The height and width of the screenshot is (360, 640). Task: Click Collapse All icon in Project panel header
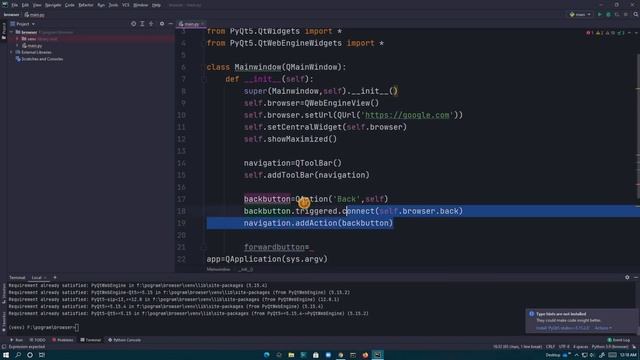coord(151,24)
